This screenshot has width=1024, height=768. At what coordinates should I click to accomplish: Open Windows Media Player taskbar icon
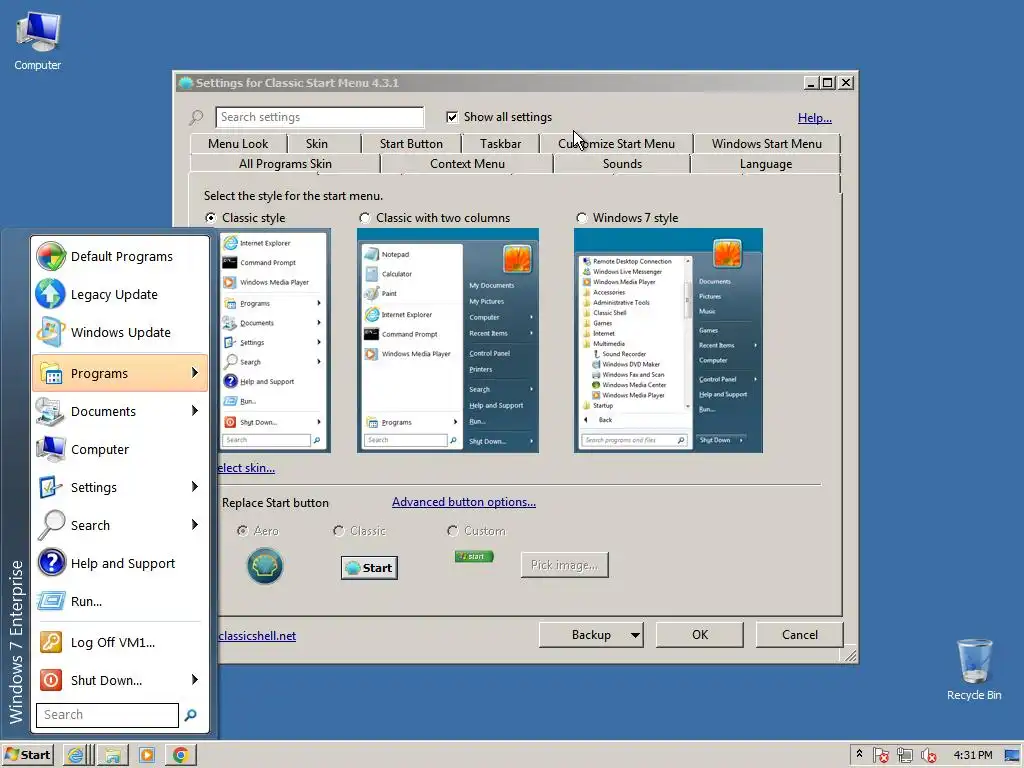pyautogui.click(x=147, y=756)
